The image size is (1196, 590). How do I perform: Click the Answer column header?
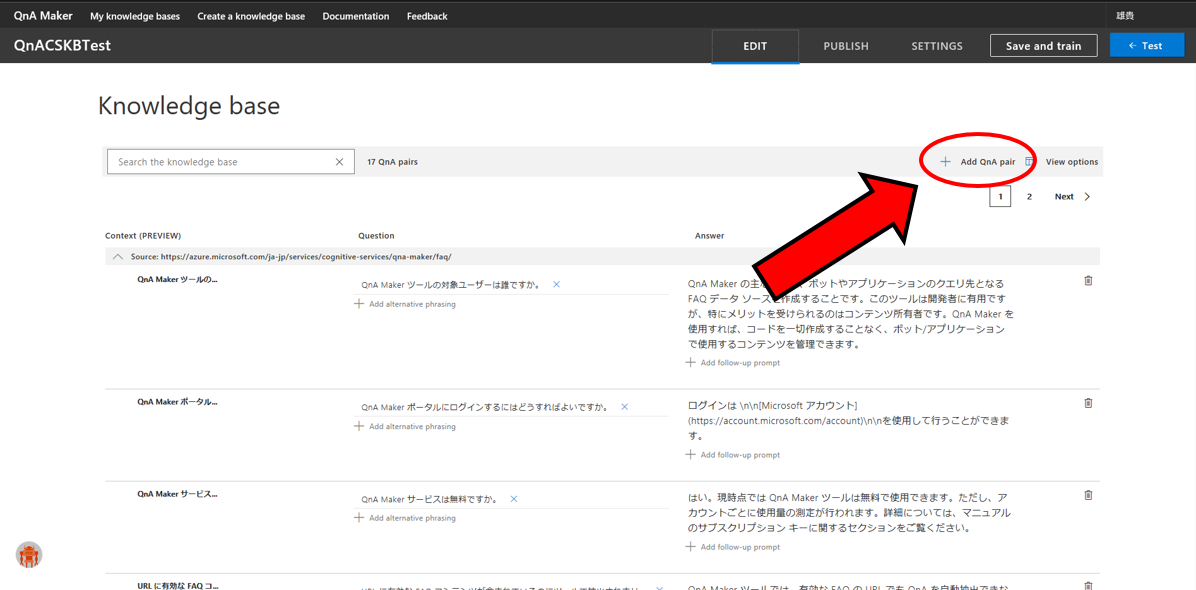pos(709,236)
